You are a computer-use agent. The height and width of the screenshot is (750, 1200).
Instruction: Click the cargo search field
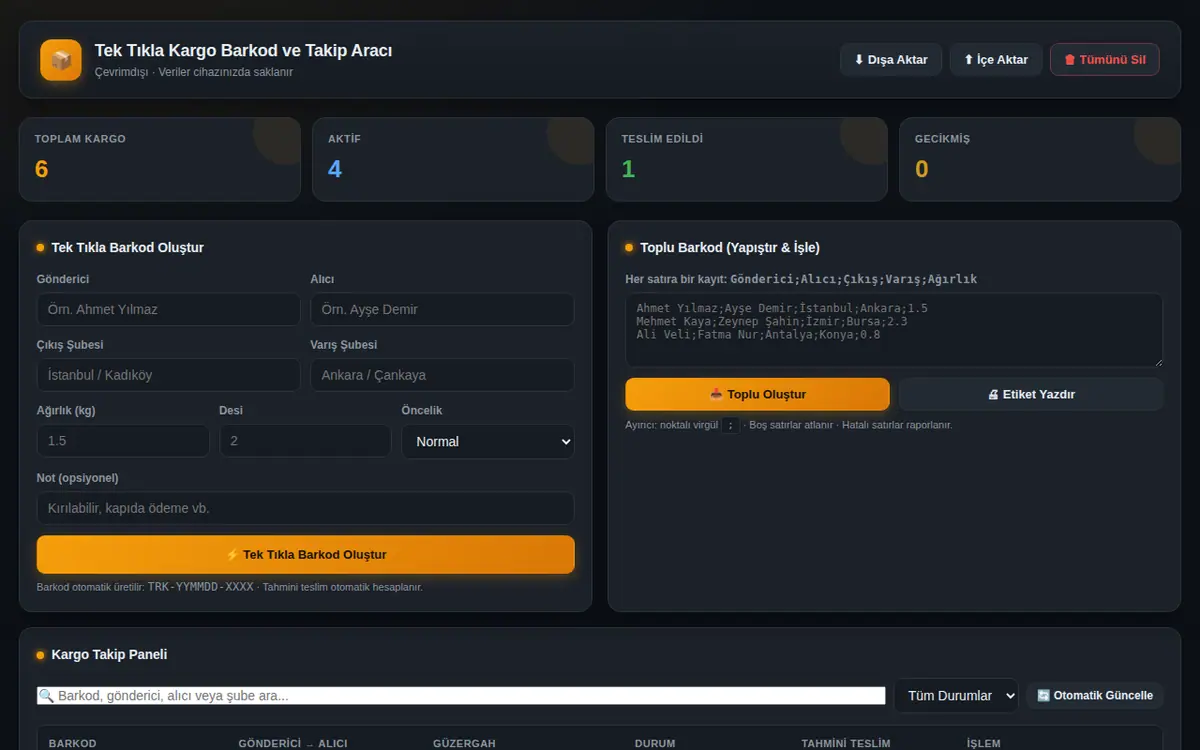[461, 696]
